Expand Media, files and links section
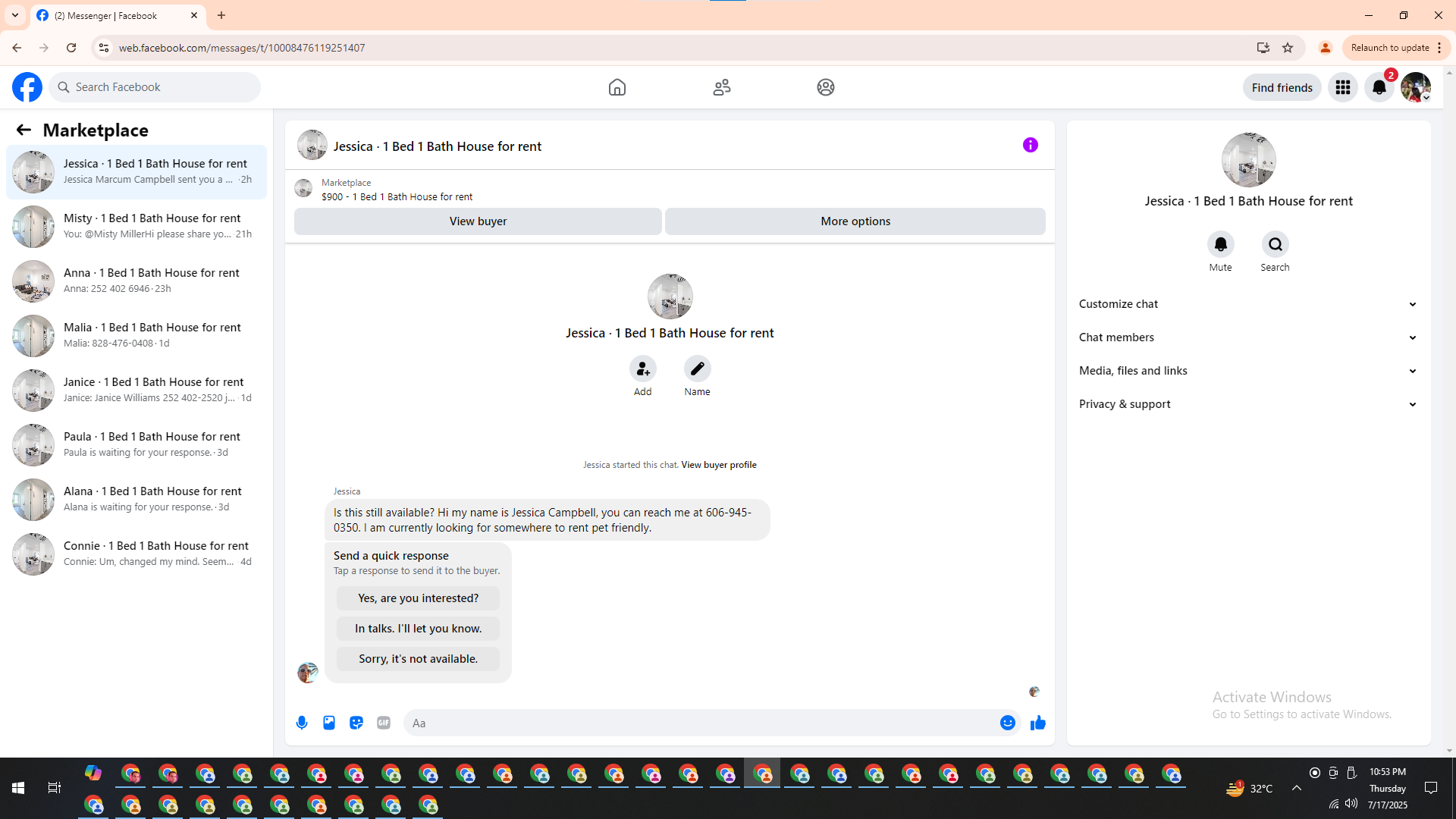The width and height of the screenshot is (1456, 819). 1248,371
